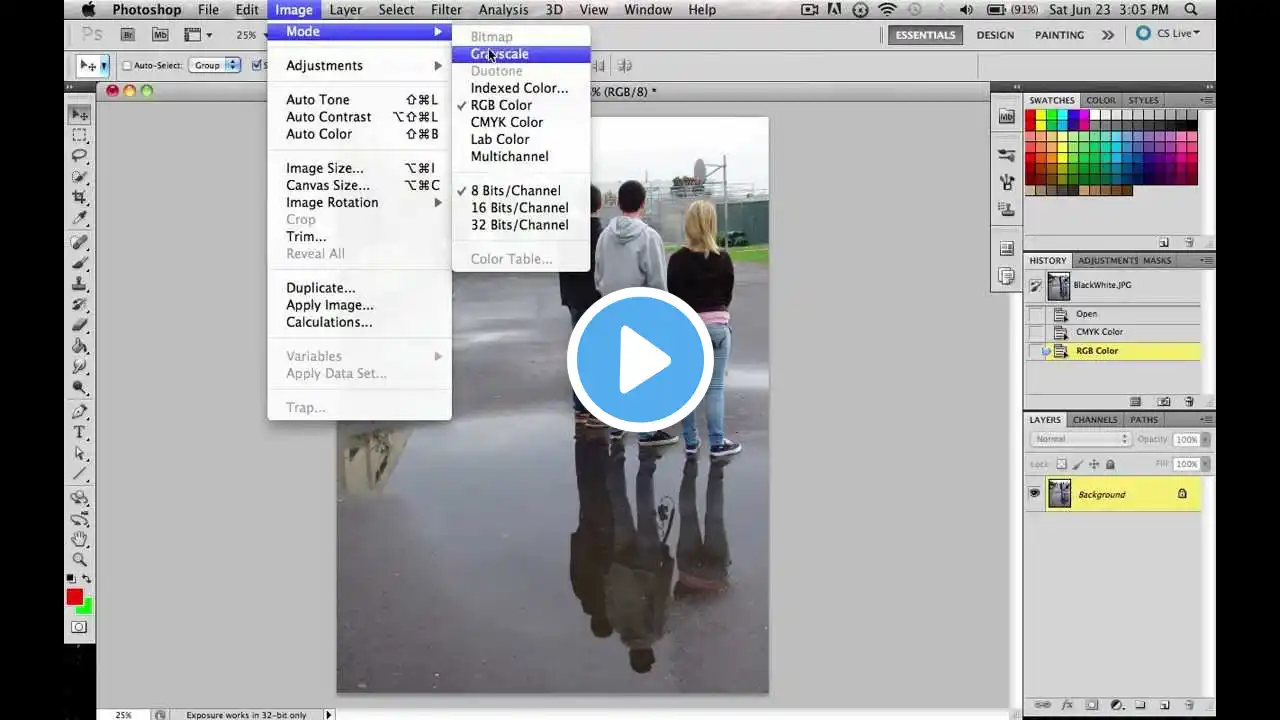Open the Auto-Select Group dropdown
The image size is (1280, 720).
click(216, 66)
